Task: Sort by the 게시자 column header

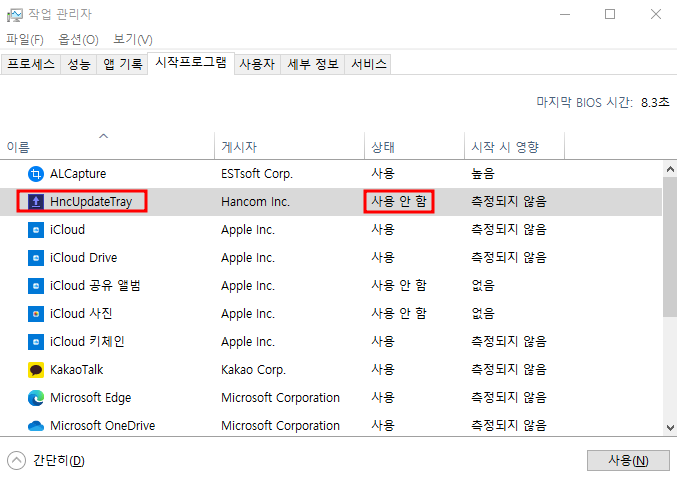Action: click(289, 145)
